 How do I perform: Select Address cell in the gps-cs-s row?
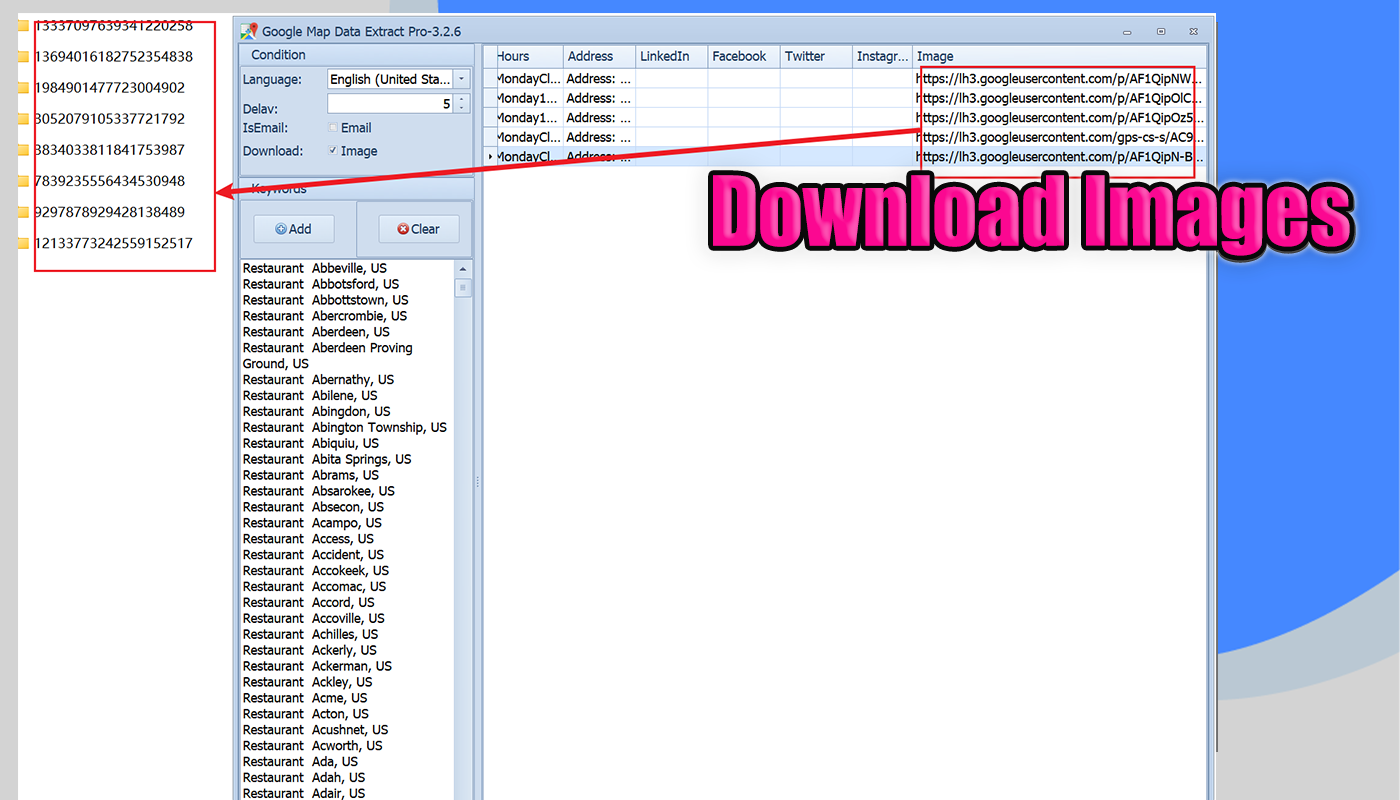pos(599,137)
